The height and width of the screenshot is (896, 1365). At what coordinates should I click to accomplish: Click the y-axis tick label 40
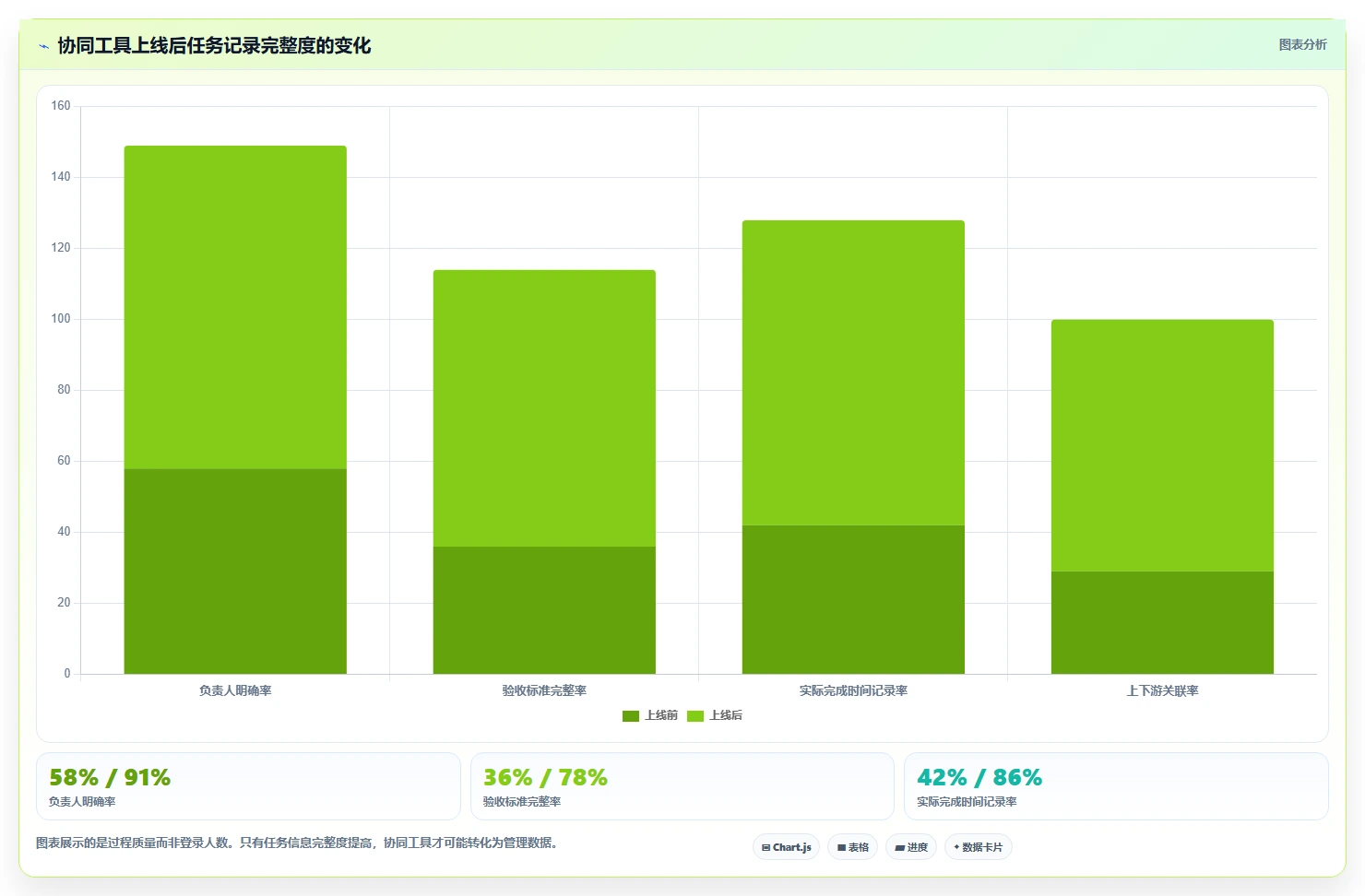click(64, 532)
